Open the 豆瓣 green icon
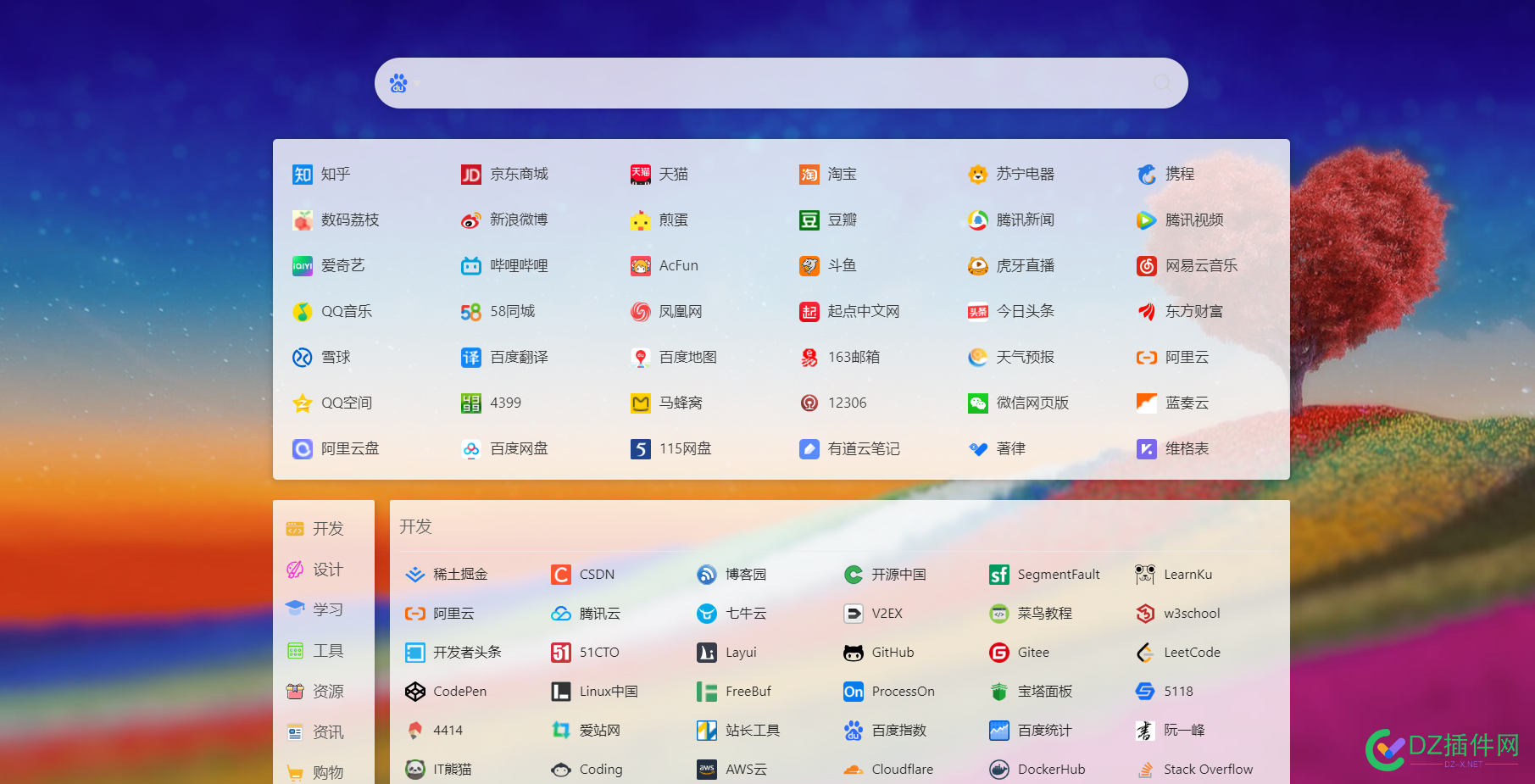The width and height of the screenshot is (1535, 784). tap(809, 220)
